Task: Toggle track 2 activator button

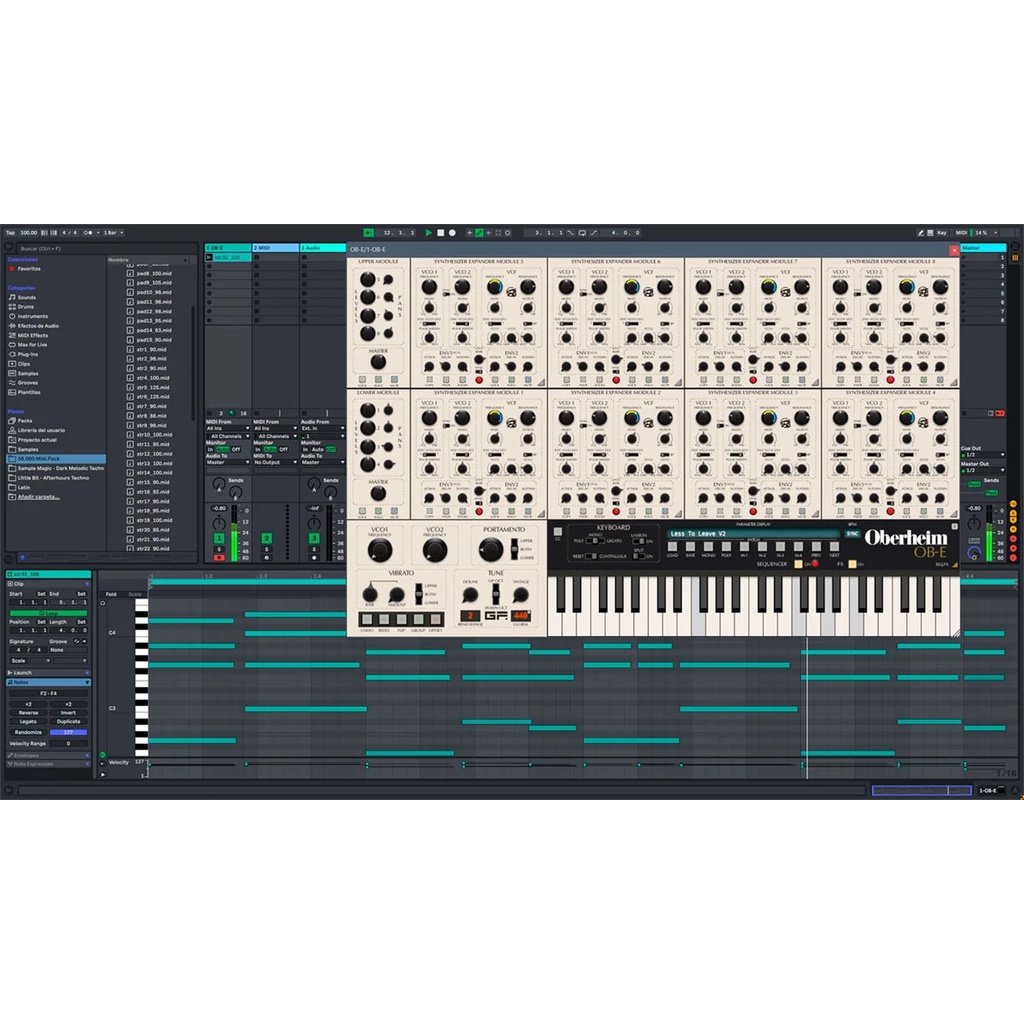Action: click(x=266, y=538)
